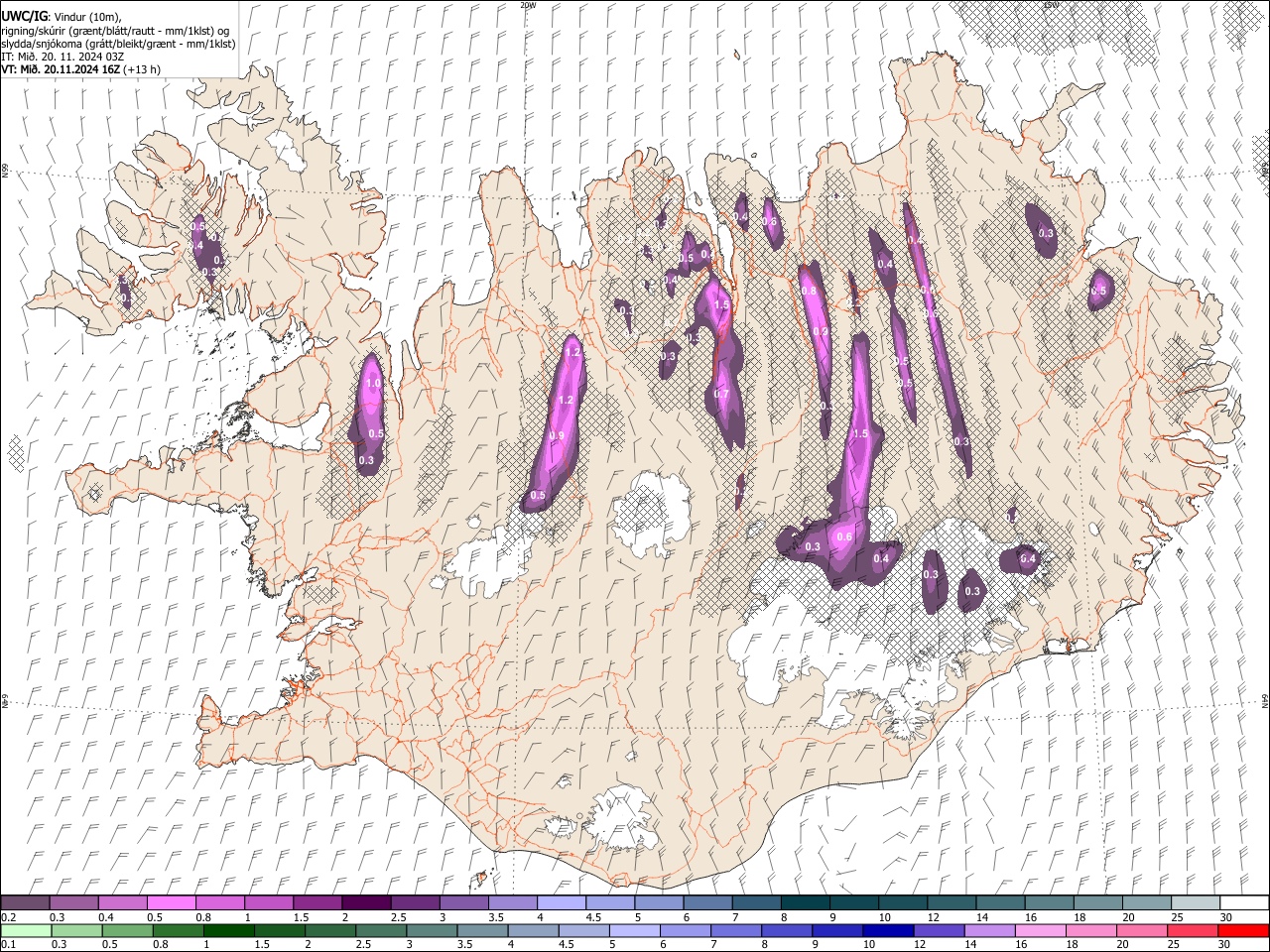
Task: Click the '0.2' label under the snow scale
Action: 8,917
